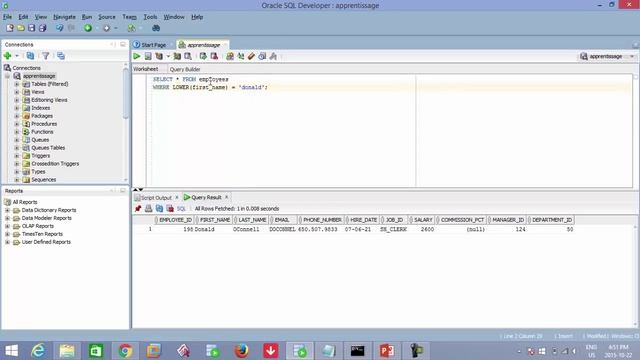Open the apprentissage connection dropdown

point(632,56)
